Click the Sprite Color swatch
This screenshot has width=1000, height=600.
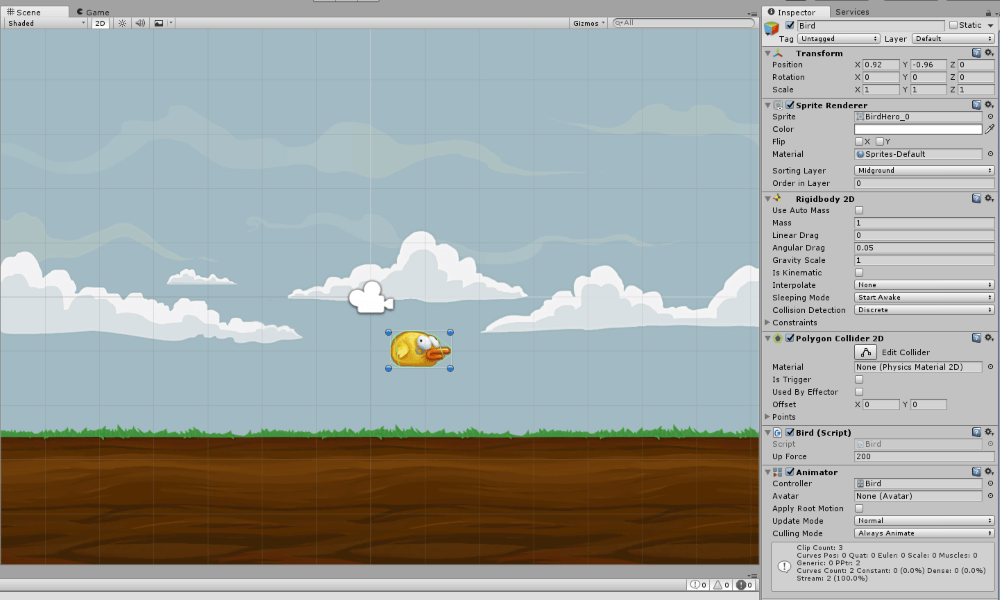[918, 129]
